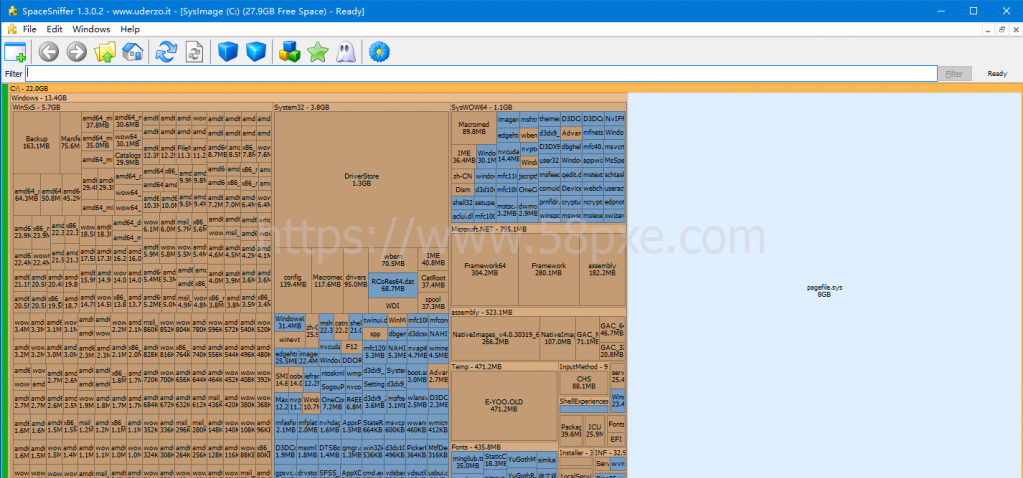This screenshot has width=1023, height=478.
Task: Open a new view window icon
Action: (x=15, y=52)
